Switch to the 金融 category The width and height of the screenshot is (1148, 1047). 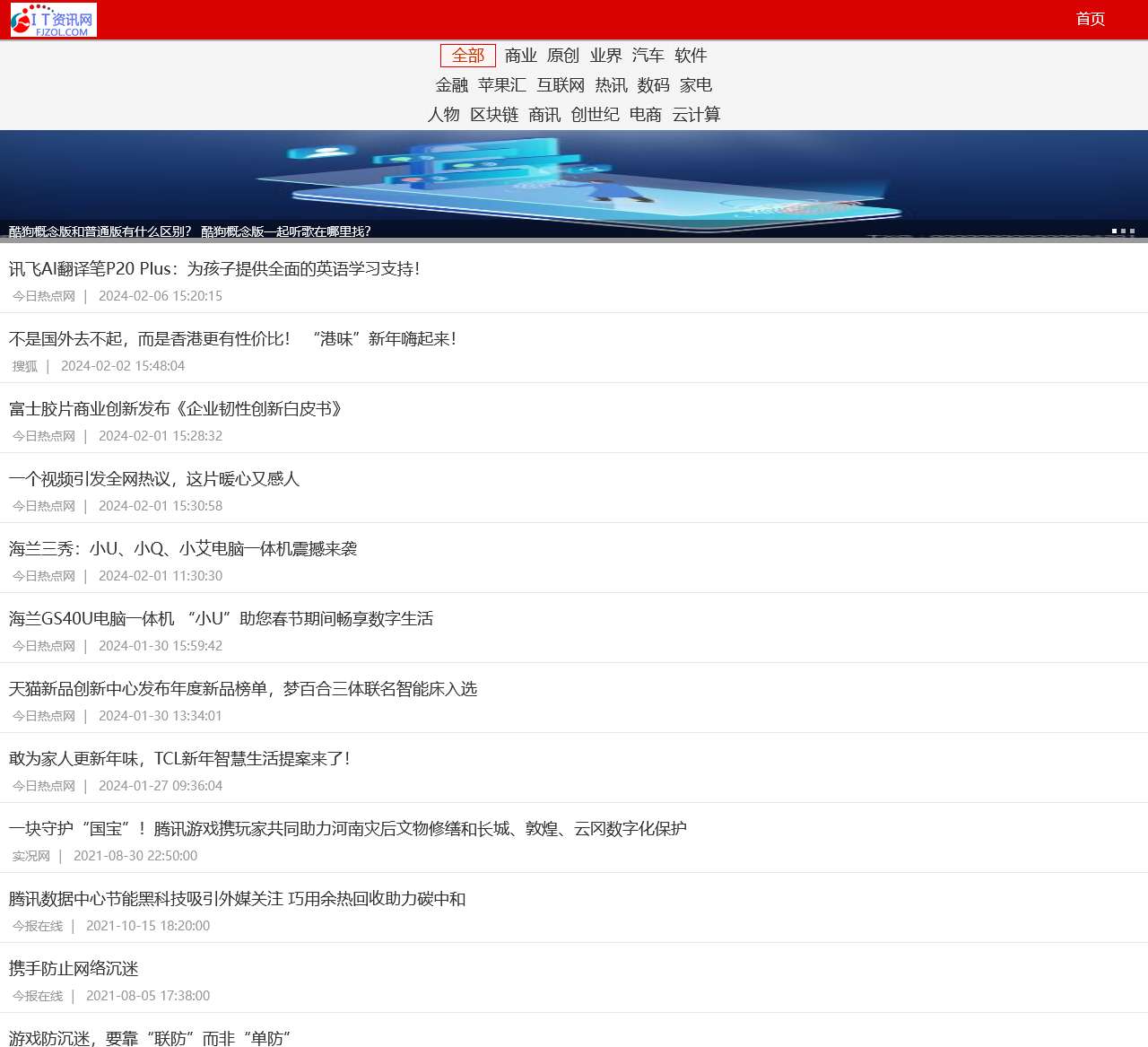point(452,85)
